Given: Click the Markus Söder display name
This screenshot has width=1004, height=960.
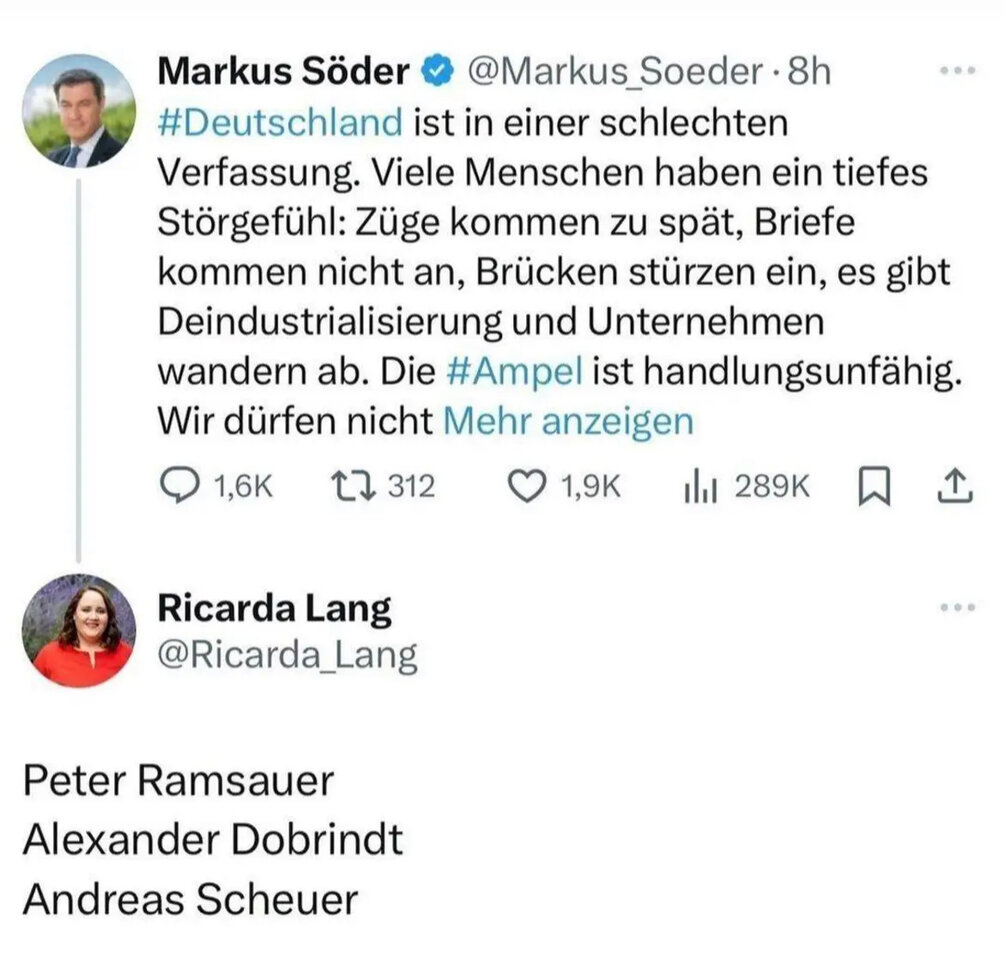Looking at the screenshot, I should pos(284,70).
